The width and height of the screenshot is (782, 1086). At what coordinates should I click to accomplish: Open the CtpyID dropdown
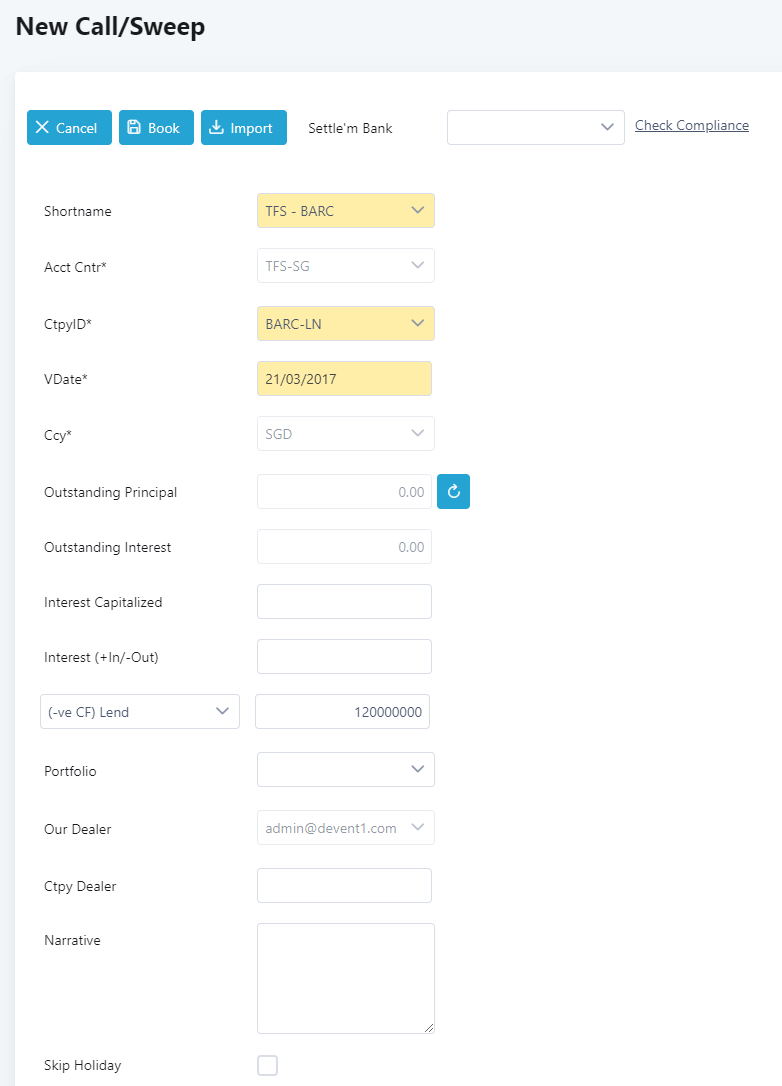345,324
